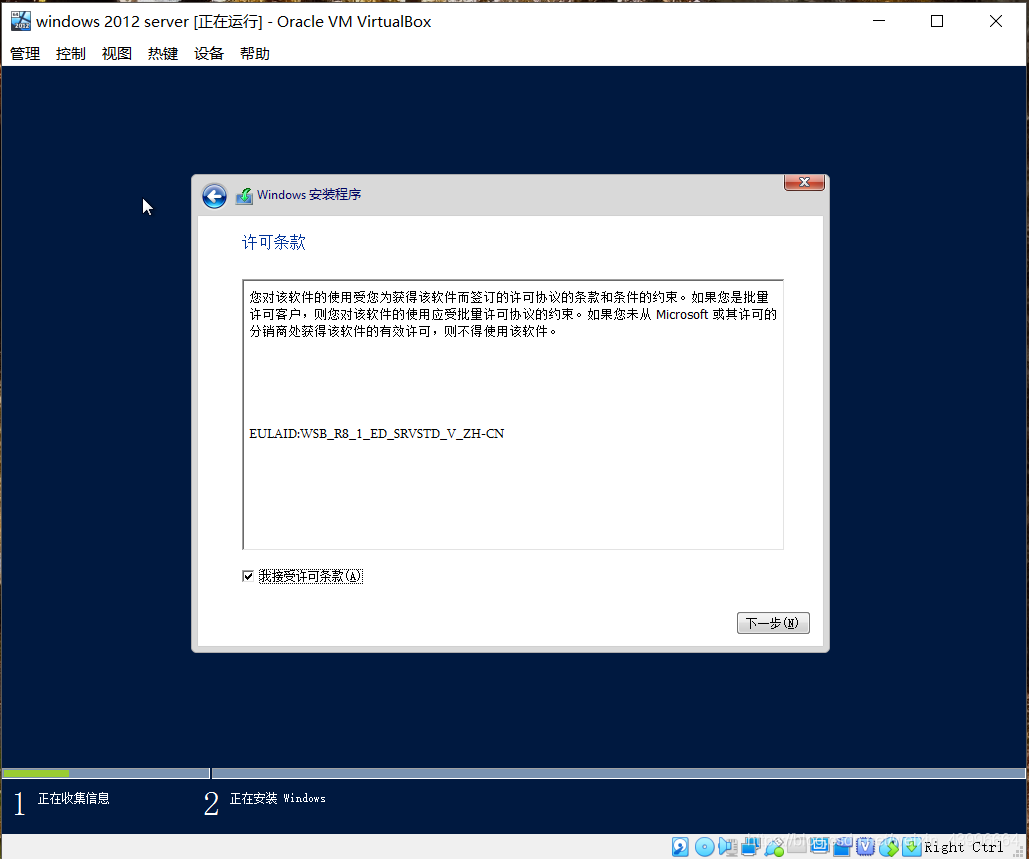Click the display indicator in status bar

pyautogui.click(x=820, y=845)
